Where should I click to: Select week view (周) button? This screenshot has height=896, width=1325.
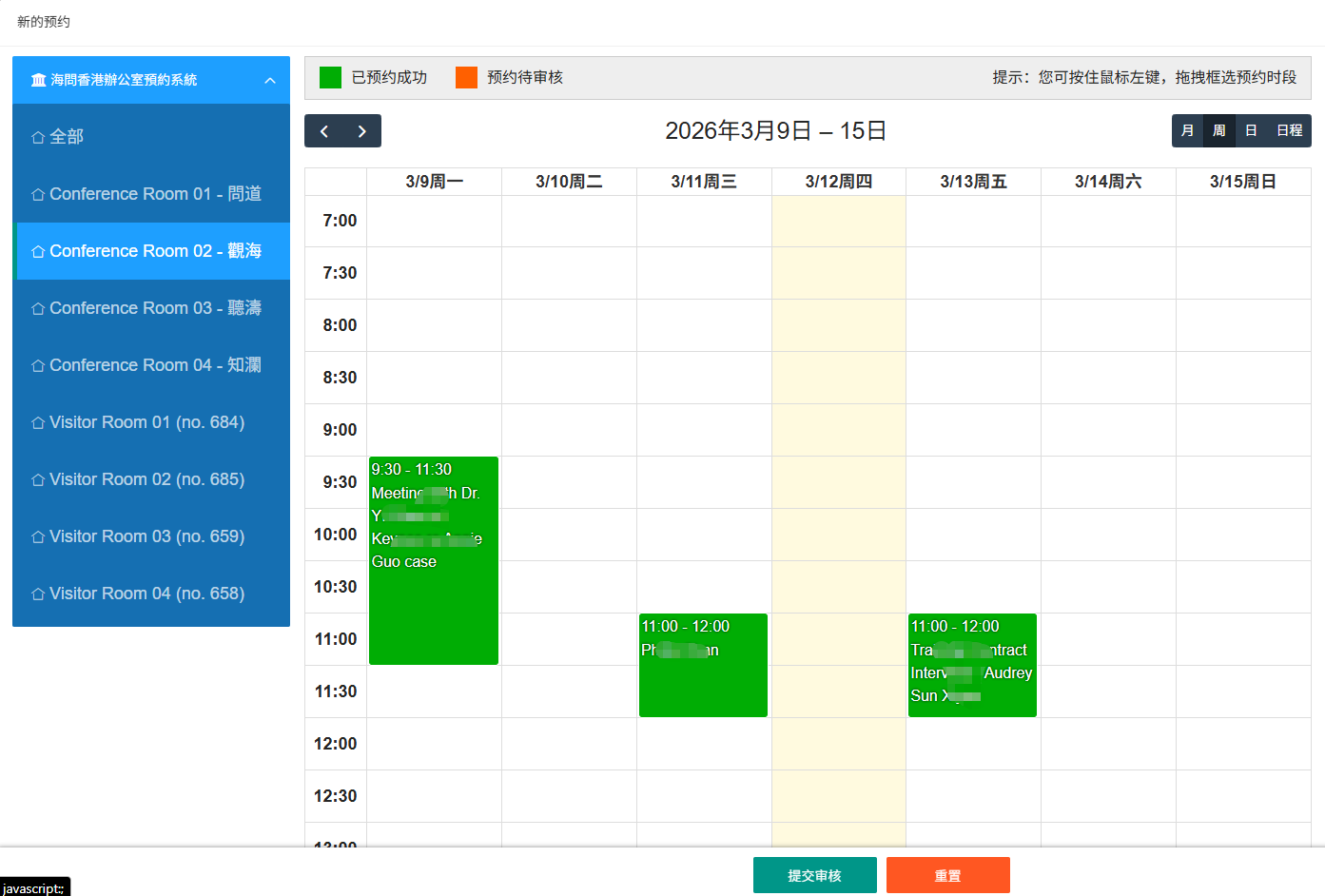point(1218,131)
